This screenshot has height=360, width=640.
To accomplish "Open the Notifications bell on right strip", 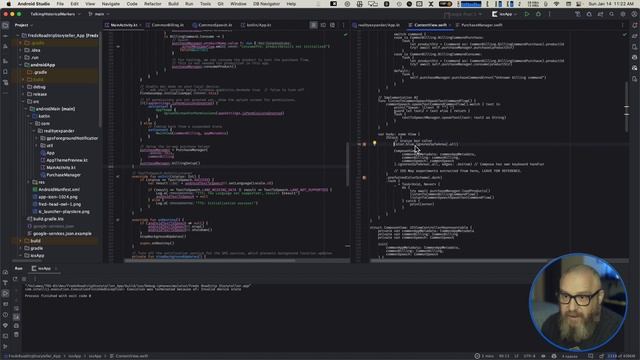I will coord(635,25).
